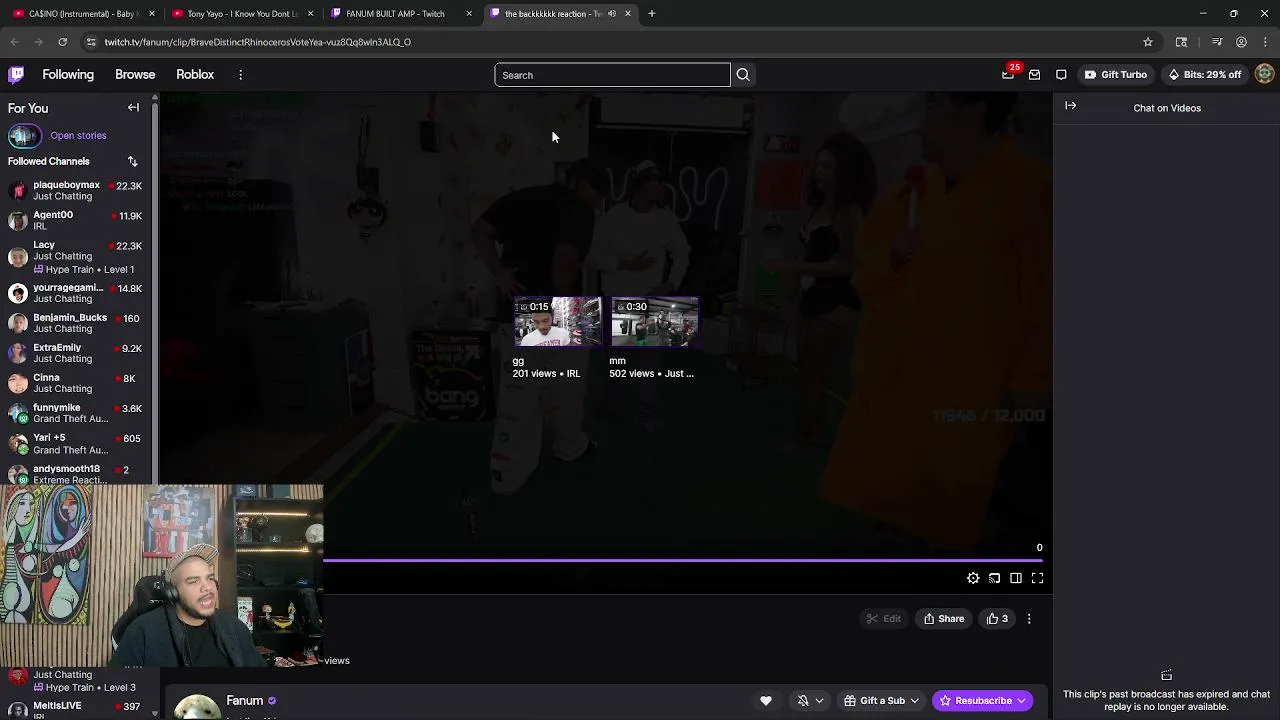Screen dimensions: 1280x720
Task: Enter fullscreen in the video player
Action: pos(1037,578)
